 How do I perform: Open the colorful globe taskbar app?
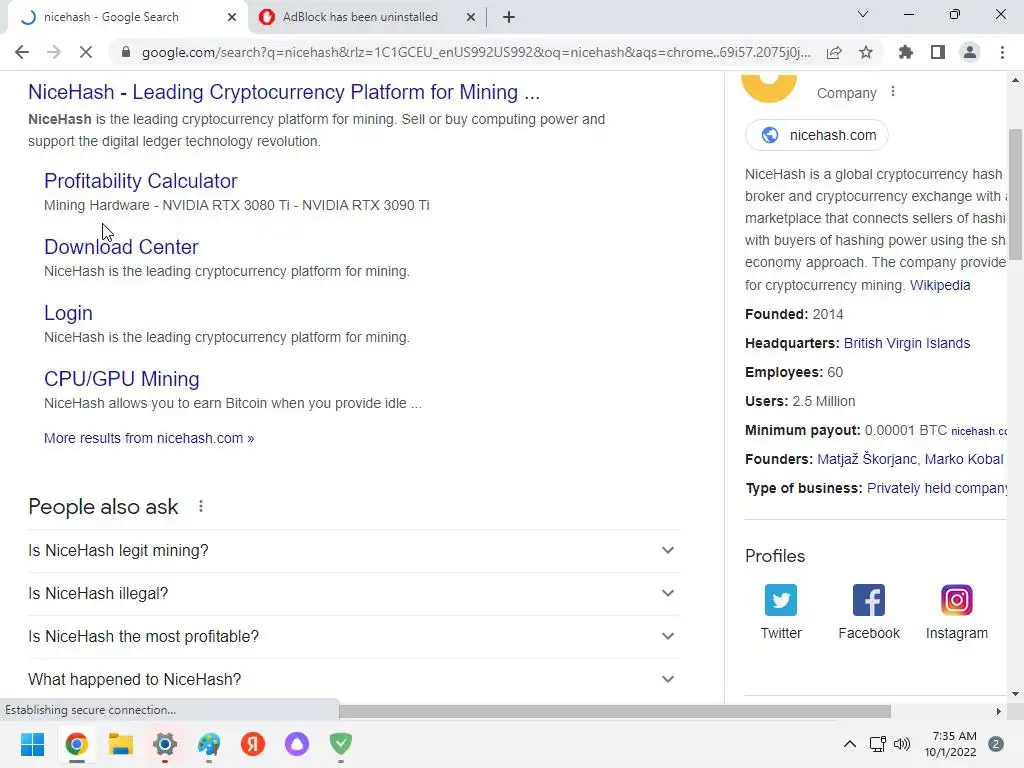pyautogui.click(x=209, y=744)
